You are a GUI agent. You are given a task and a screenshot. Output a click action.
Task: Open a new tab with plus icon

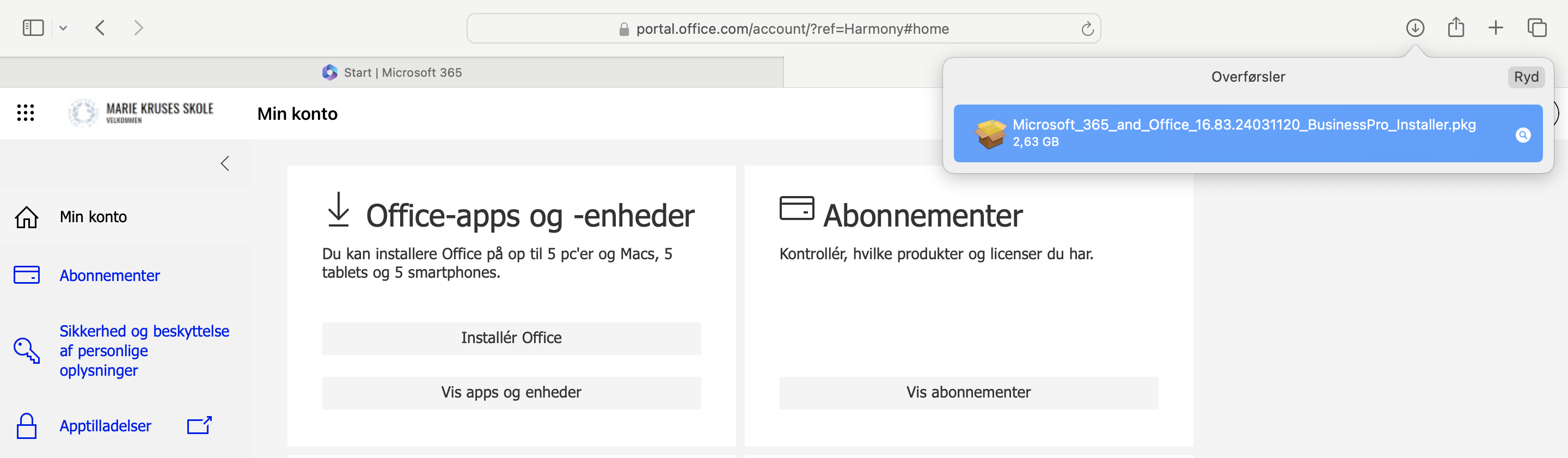[1496, 28]
